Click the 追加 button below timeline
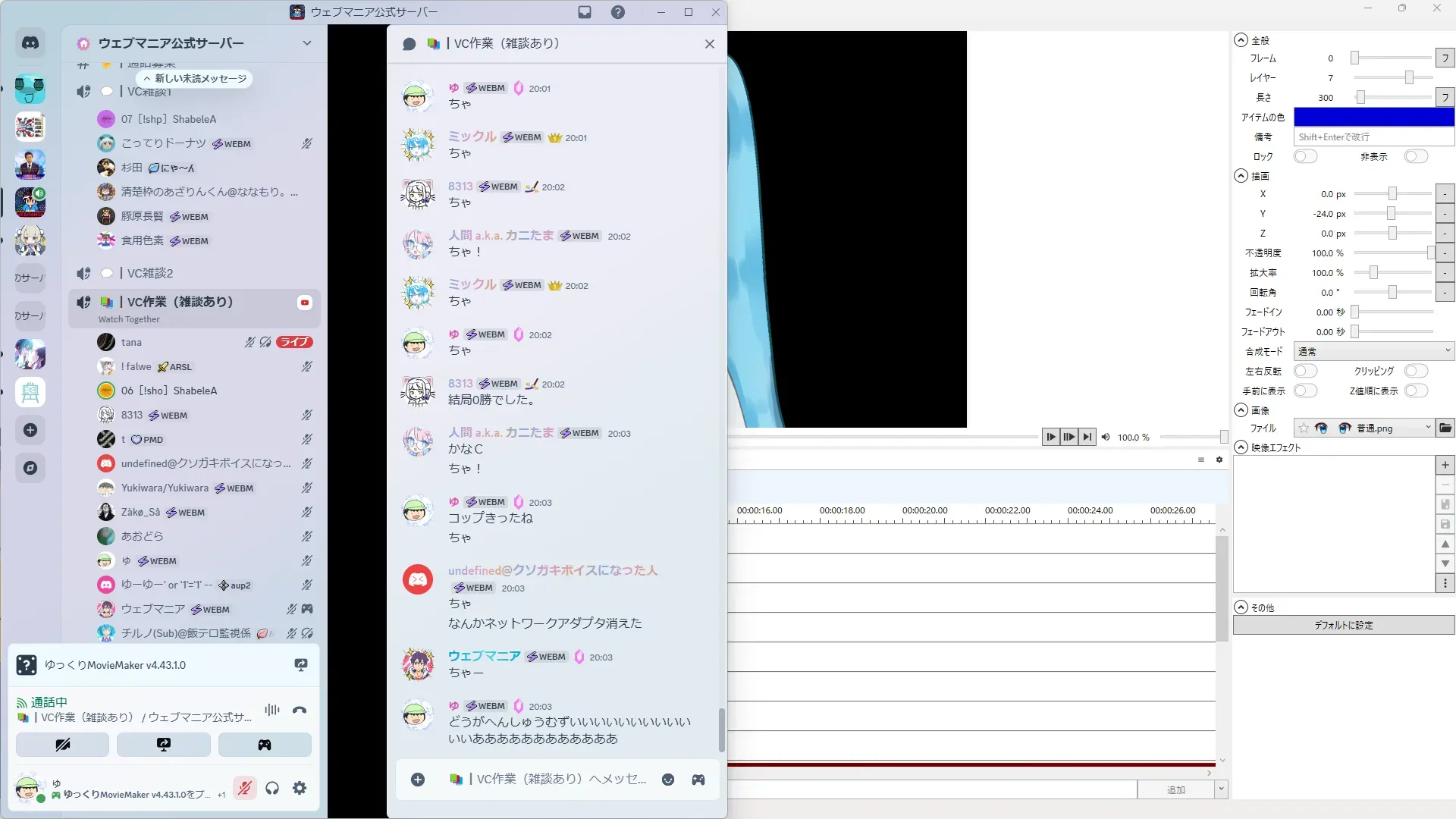Viewport: 1456px width, 819px height. [x=1175, y=789]
